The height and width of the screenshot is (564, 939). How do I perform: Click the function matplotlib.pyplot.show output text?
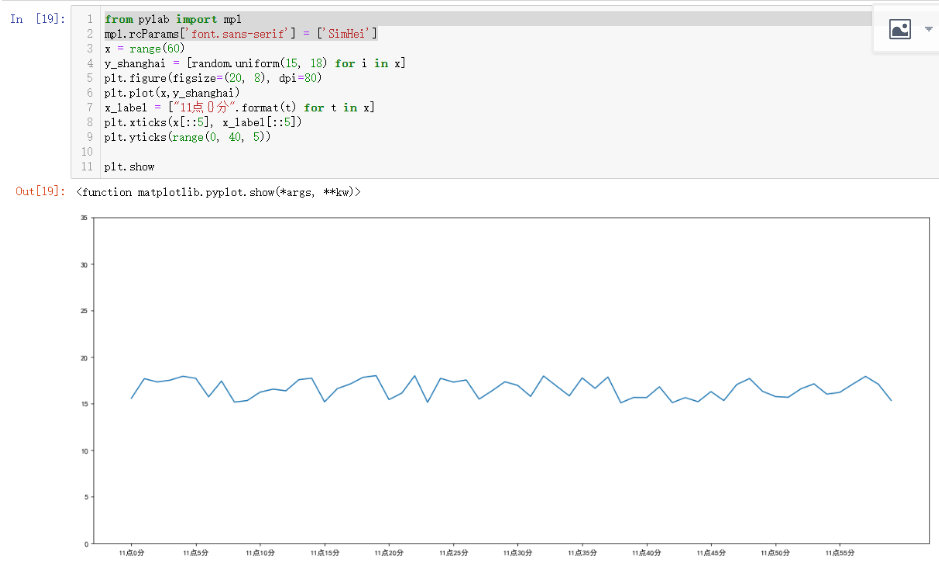pos(219,192)
